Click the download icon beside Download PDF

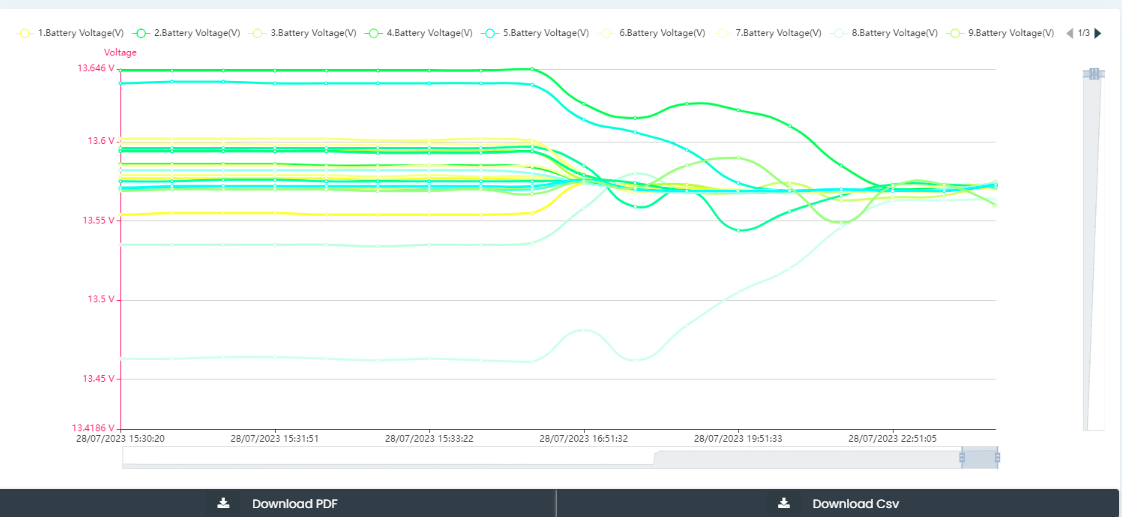[223, 503]
